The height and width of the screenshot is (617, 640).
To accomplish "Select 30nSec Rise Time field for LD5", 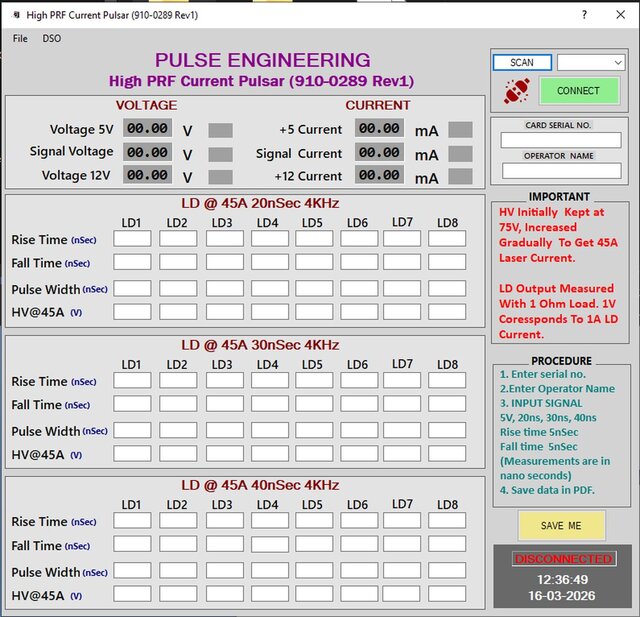I will [x=314, y=380].
